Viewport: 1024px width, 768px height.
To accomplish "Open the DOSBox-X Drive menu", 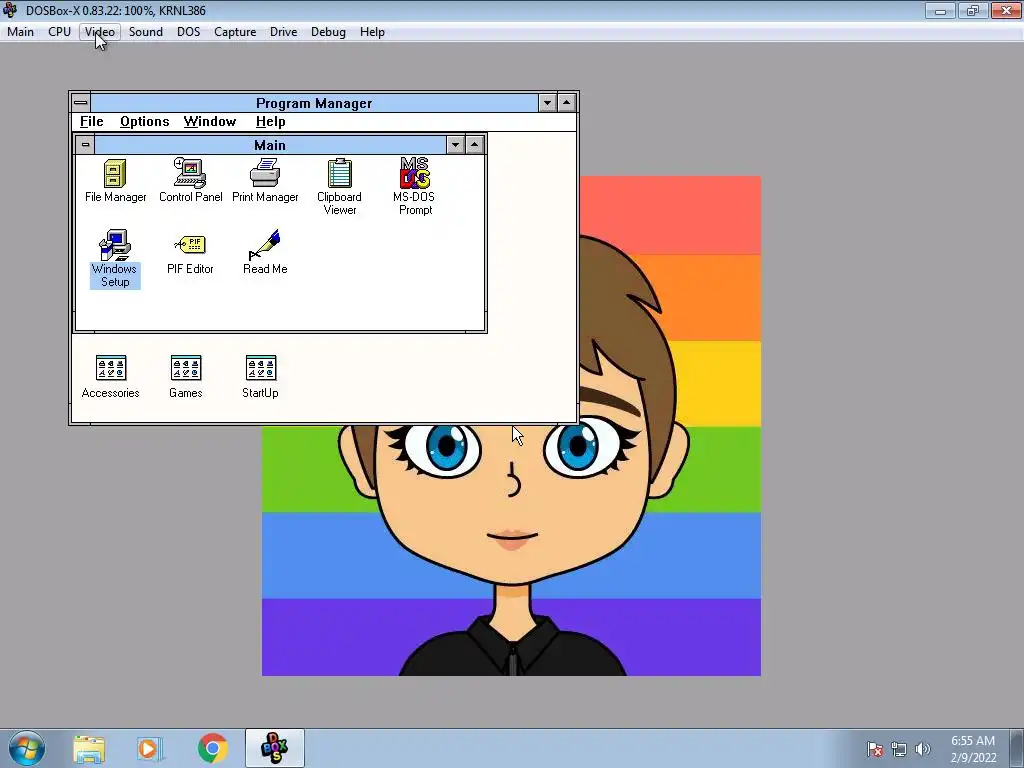I will point(283,32).
